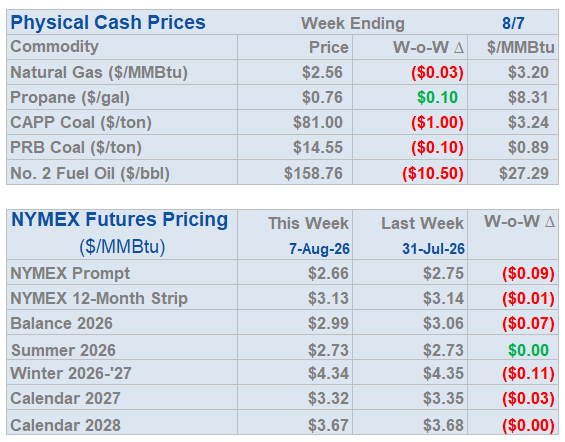The height and width of the screenshot is (442, 565).
Task: Select the $/MMBtu column header
Action: click(x=520, y=48)
